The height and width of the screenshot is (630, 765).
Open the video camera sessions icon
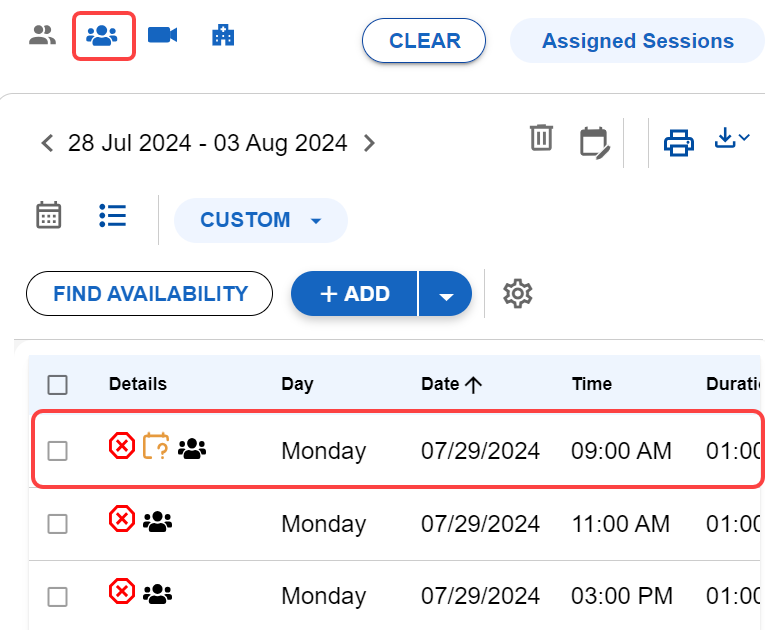tap(162, 36)
